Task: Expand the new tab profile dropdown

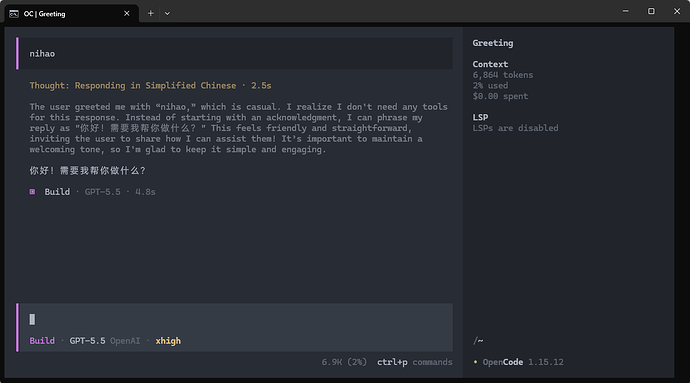Action: pos(167,14)
